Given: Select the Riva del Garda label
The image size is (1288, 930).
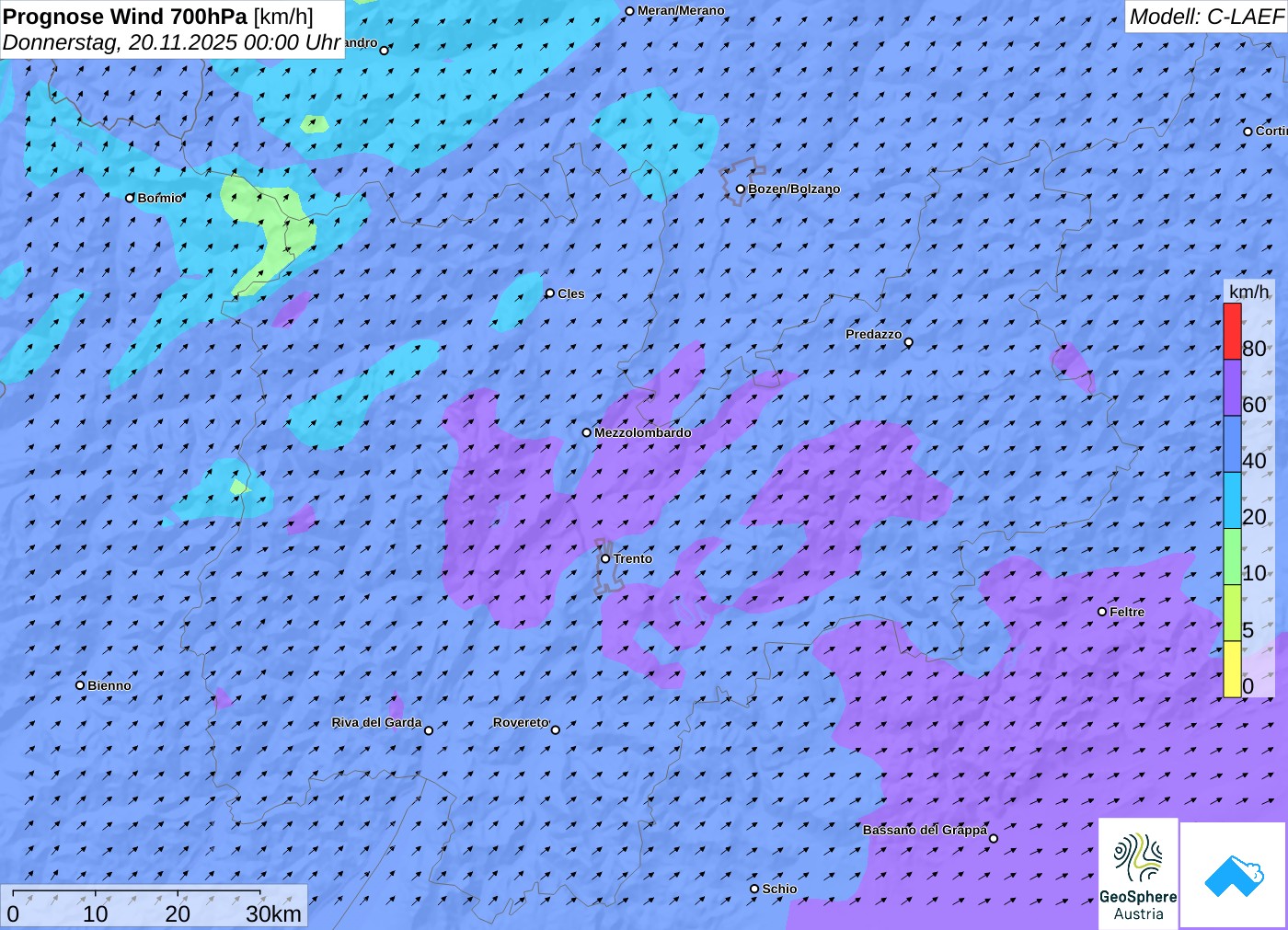Looking at the screenshot, I should click(x=376, y=722).
